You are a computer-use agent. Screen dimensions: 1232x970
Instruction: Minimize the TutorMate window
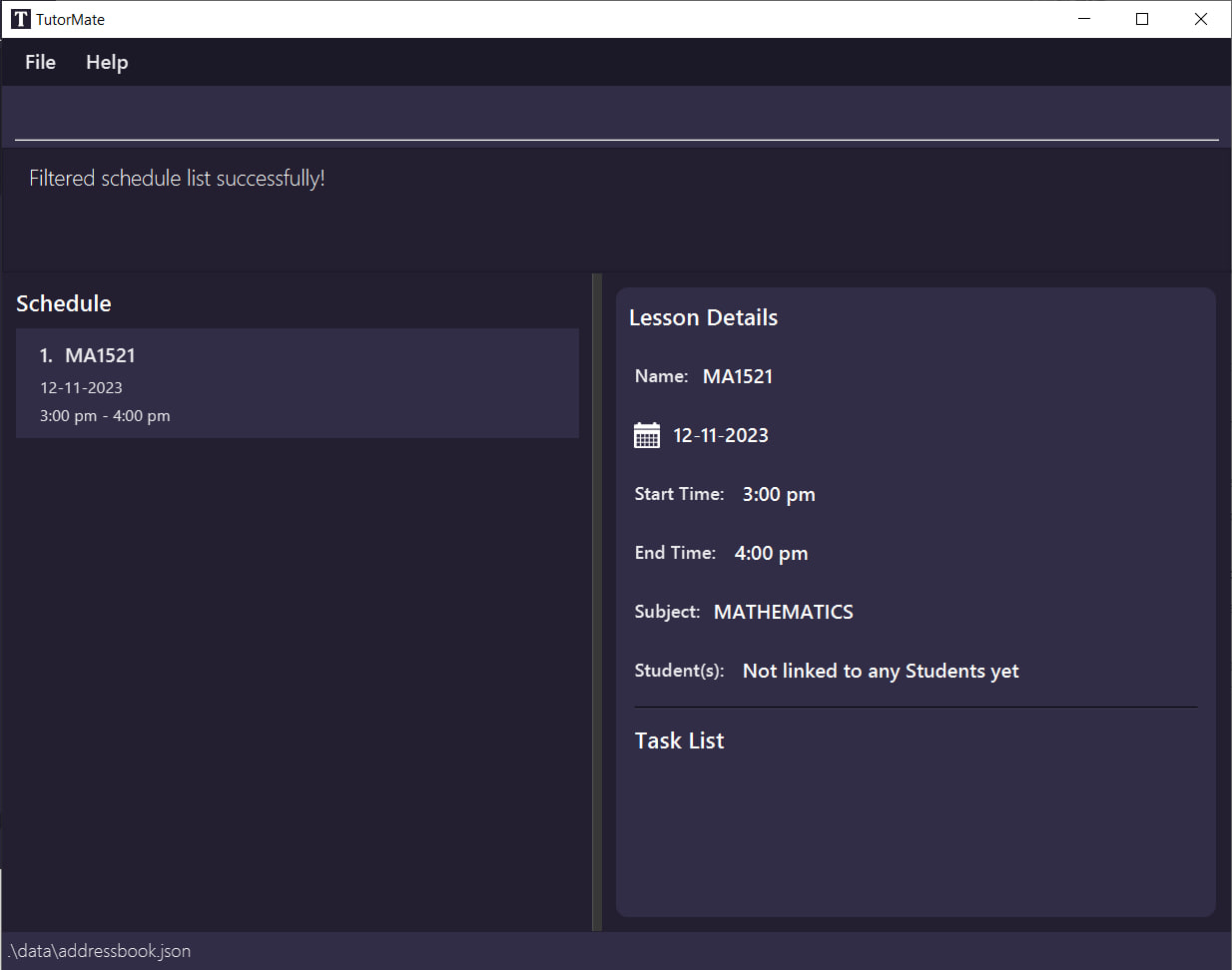tap(1084, 19)
